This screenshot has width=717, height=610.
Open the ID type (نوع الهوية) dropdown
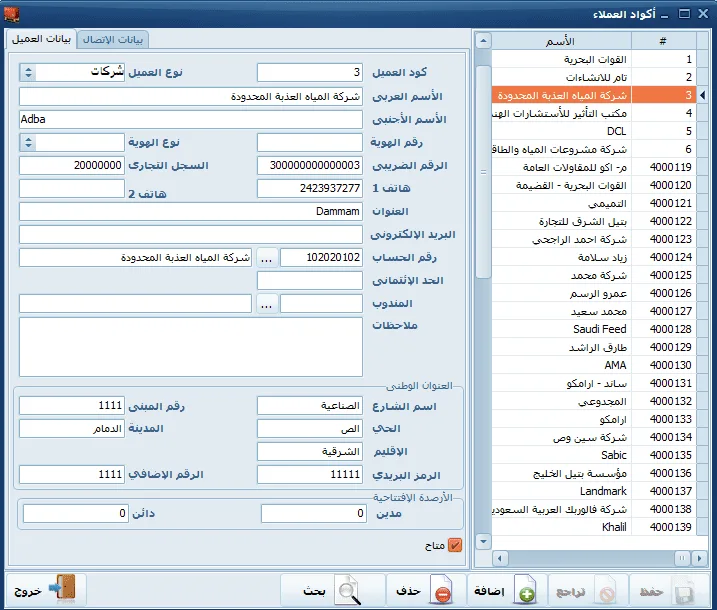coord(28,142)
